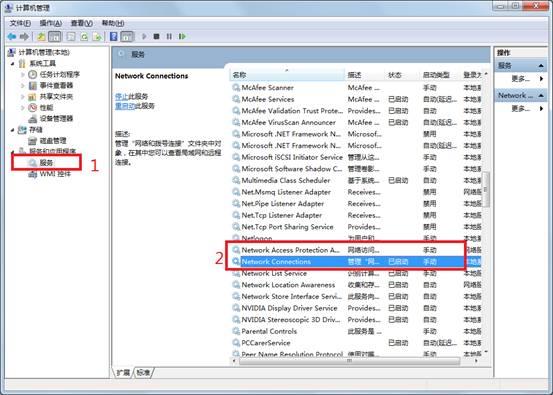Click the Start Service play icon
The image size is (553, 395).
pyautogui.click(x=144, y=36)
